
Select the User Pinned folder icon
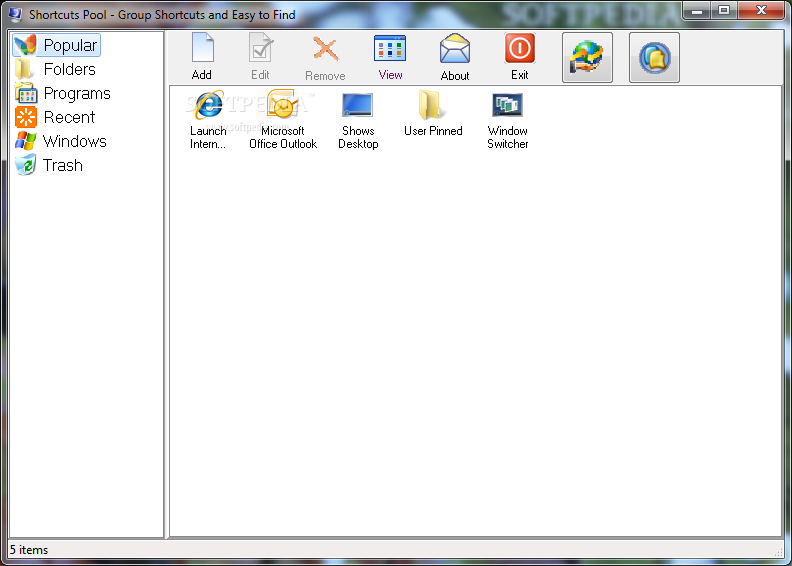click(431, 105)
